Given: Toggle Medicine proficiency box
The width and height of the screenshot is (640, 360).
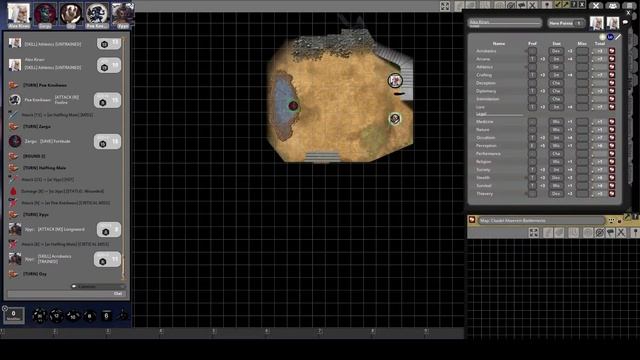Looking at the screenshot, I should [532, 122].
